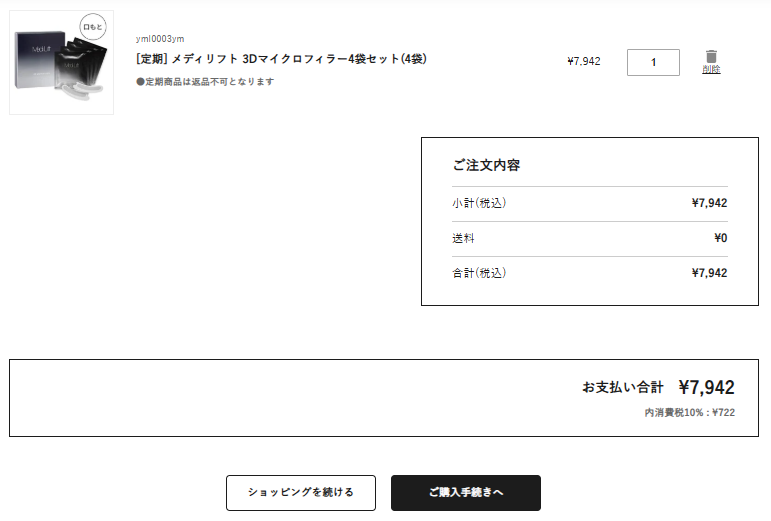Click the 内消費税10% tax note
This screenshot has width=771, height=521.
[x=690, y=412]
